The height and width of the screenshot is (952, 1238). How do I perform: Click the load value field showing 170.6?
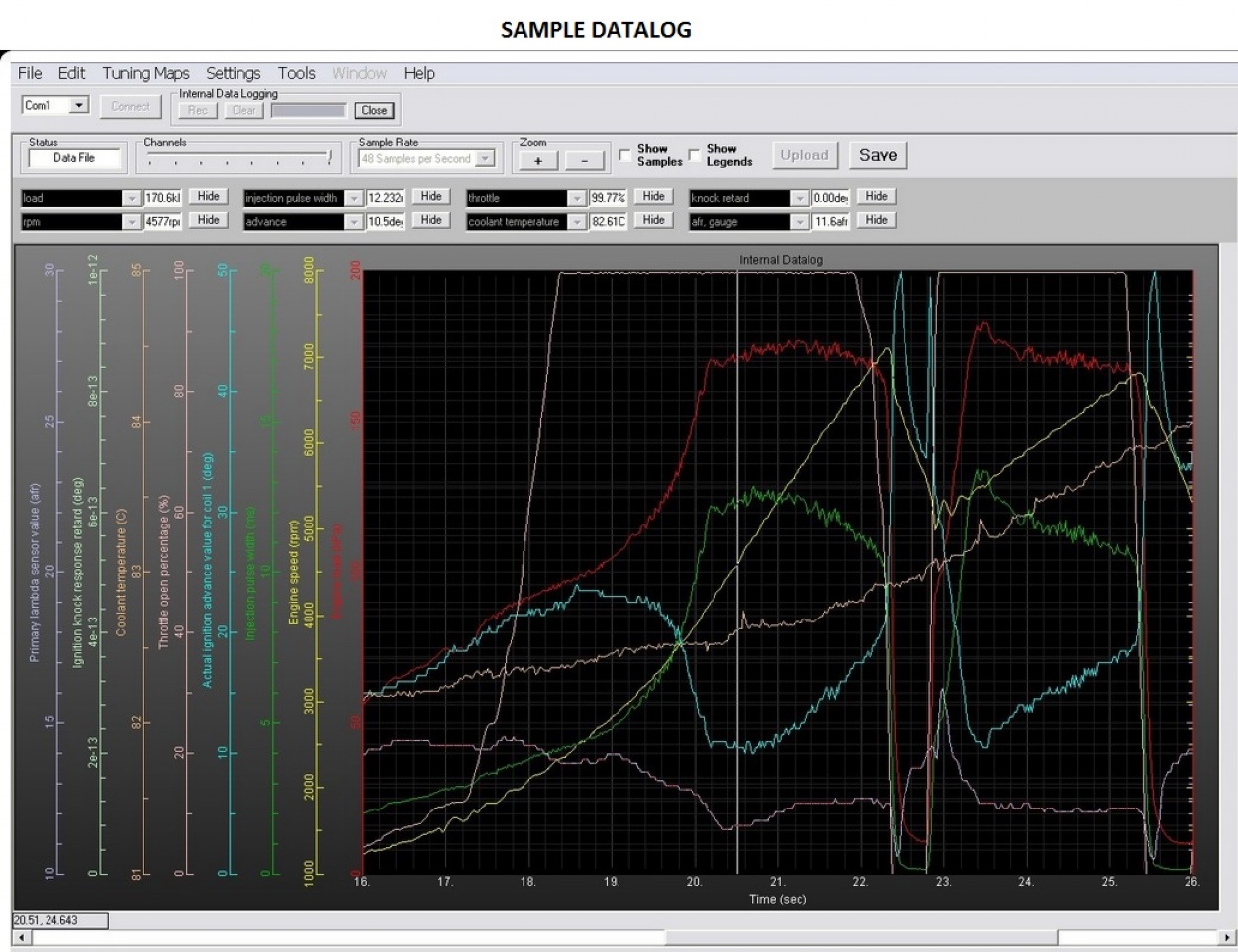(x=163, y=198)
